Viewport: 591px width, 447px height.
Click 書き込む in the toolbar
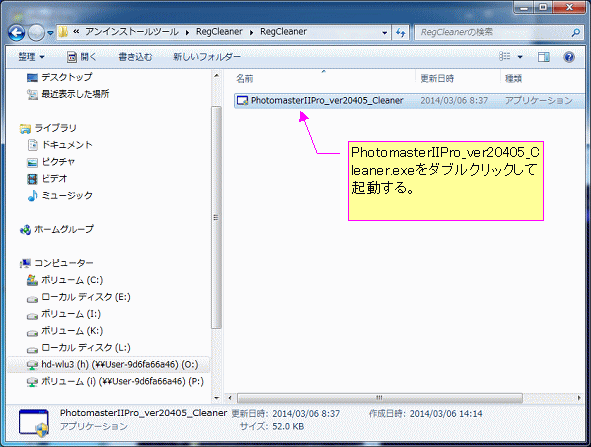coord(135,57)
